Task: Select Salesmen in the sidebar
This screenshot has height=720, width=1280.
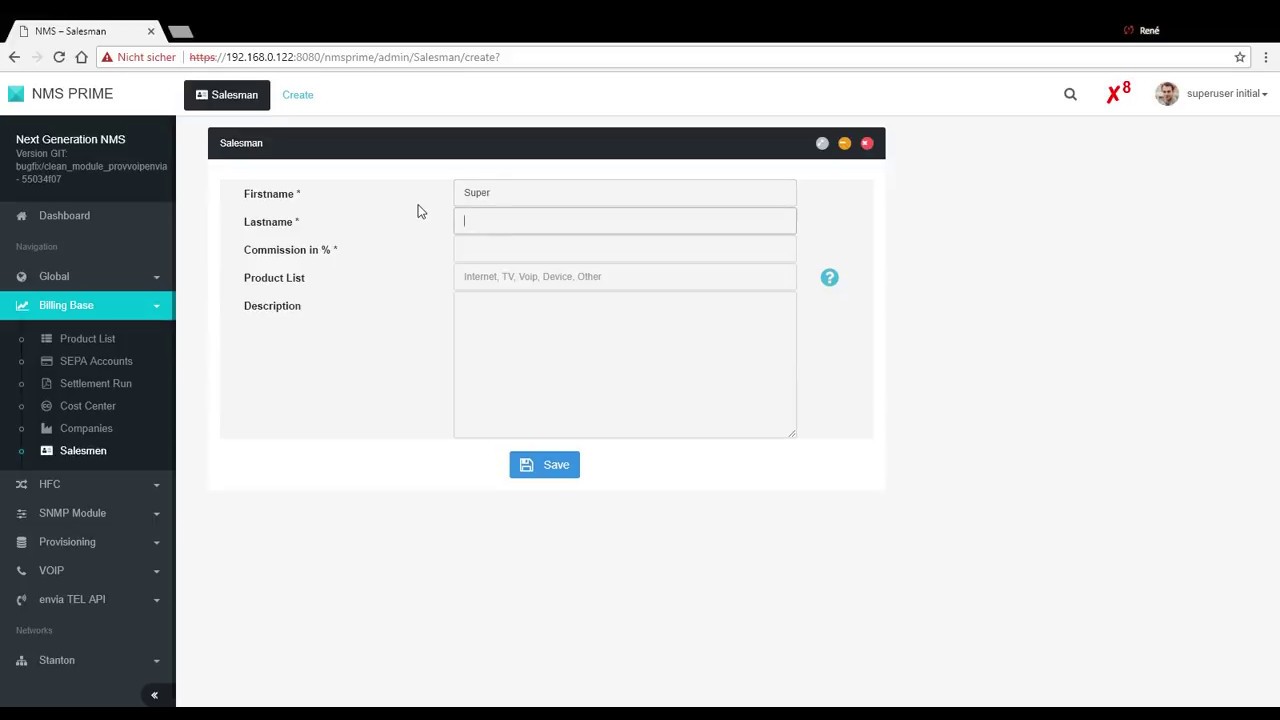Action: [x=83, y=451]
